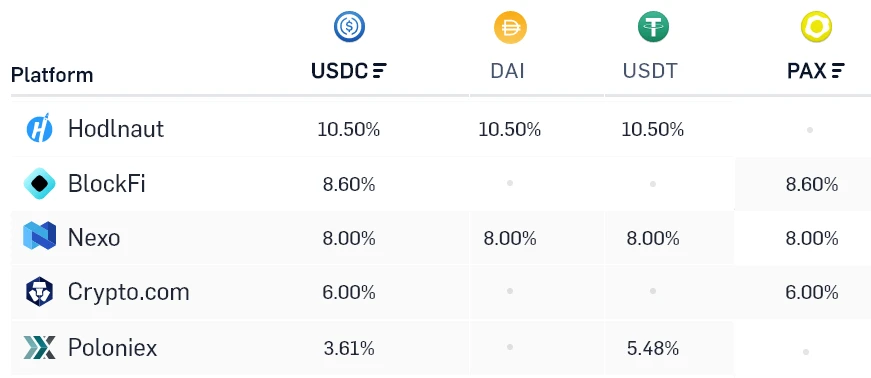Click the Crypto.com logo icon

click(x=39, y=292)
